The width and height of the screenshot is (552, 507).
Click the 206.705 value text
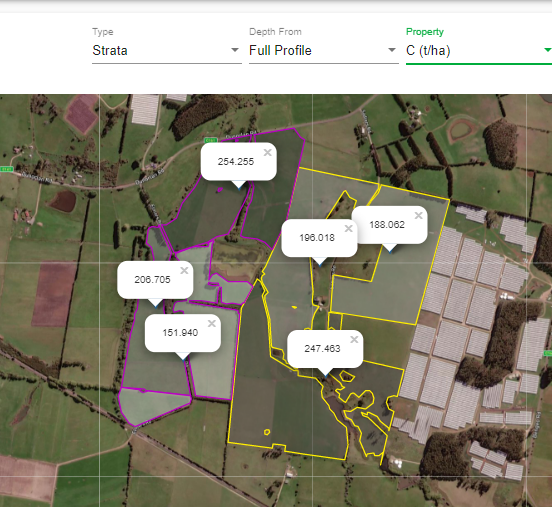tap(152, 280)
